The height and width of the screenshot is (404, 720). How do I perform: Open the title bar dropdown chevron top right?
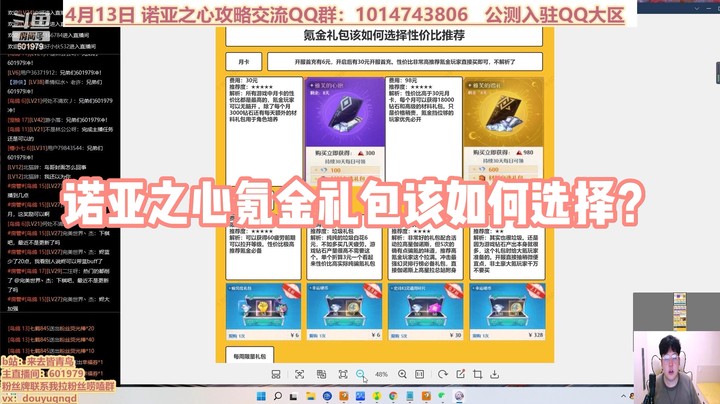[697, 8]
